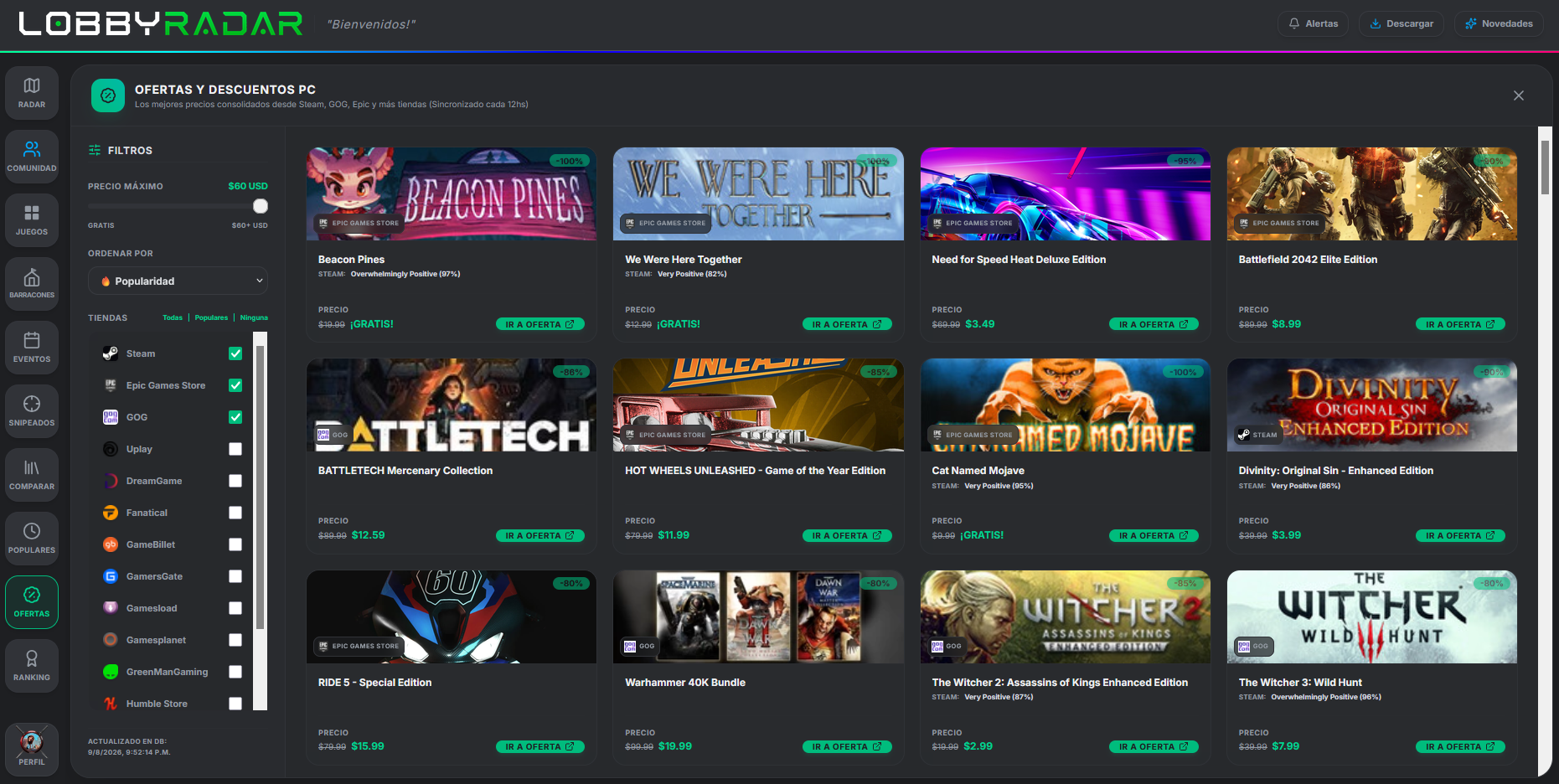The image size is (1559, 784).
Task: Click the Beacon Pines banner image
Action: coord(452,194)
